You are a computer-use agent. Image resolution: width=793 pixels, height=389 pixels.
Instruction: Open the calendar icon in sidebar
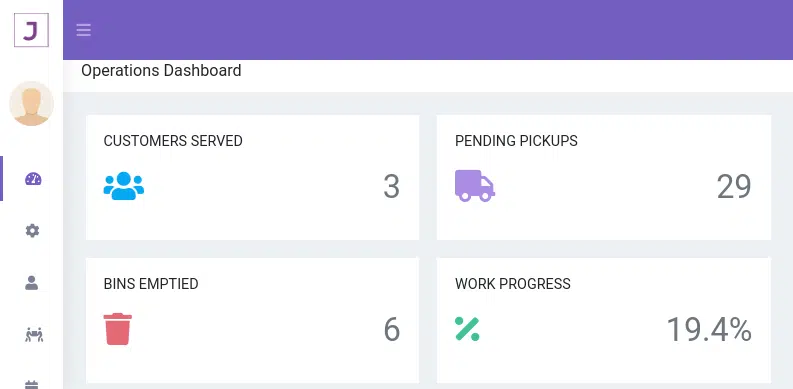(x=32, y=384)
